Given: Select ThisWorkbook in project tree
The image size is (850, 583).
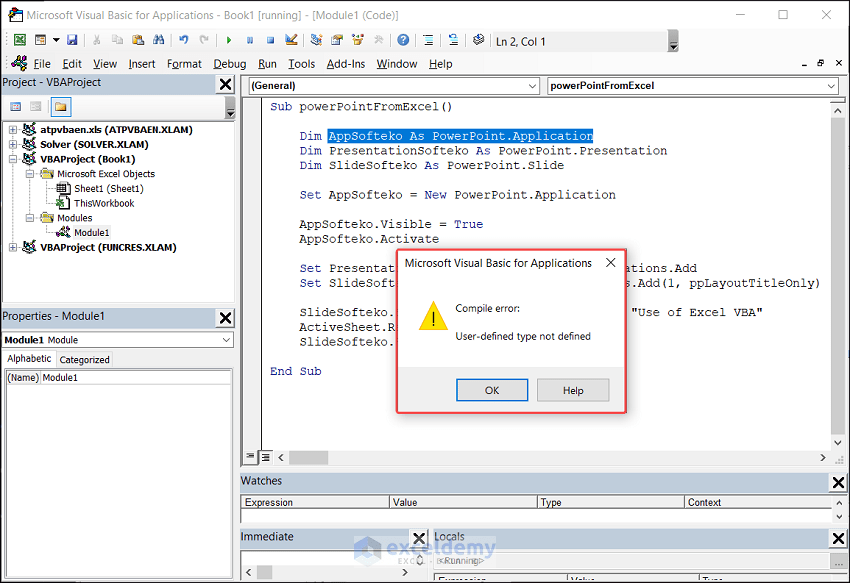Looking at the screenshot, I should pos(104,203).
